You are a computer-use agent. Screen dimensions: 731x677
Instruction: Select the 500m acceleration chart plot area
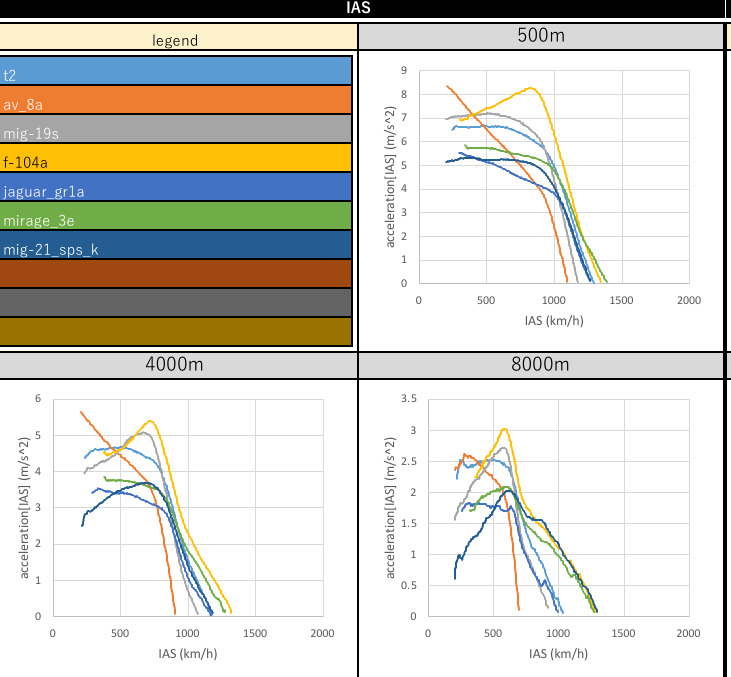[x=553, y=176]
